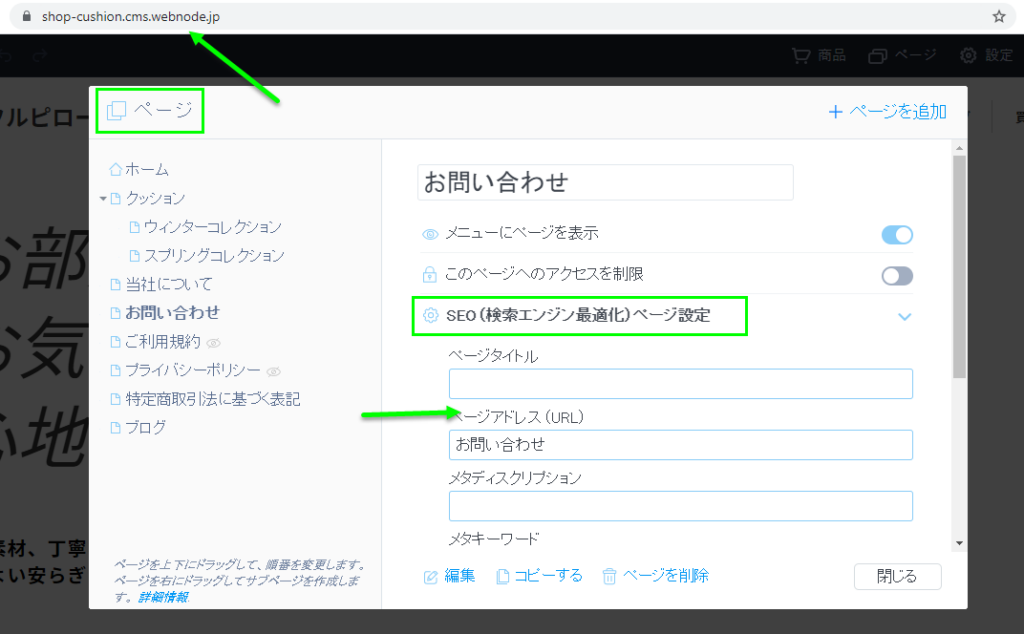Click the page icon beside 特定商取引法に基づく表記

pos(116,400)
